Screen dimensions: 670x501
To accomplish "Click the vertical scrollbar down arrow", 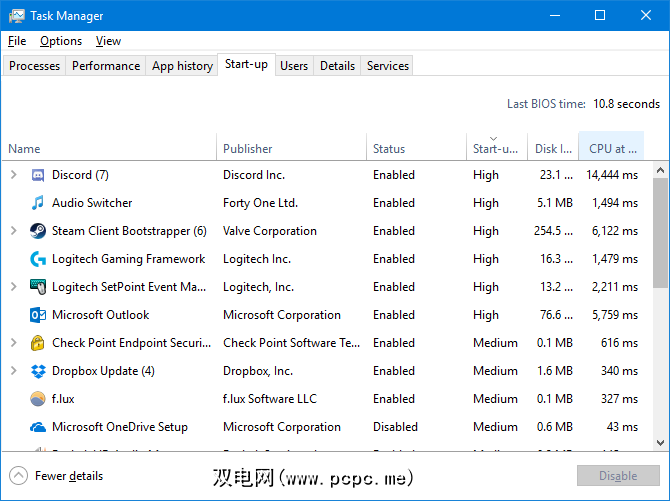I will tap(659, 442).
